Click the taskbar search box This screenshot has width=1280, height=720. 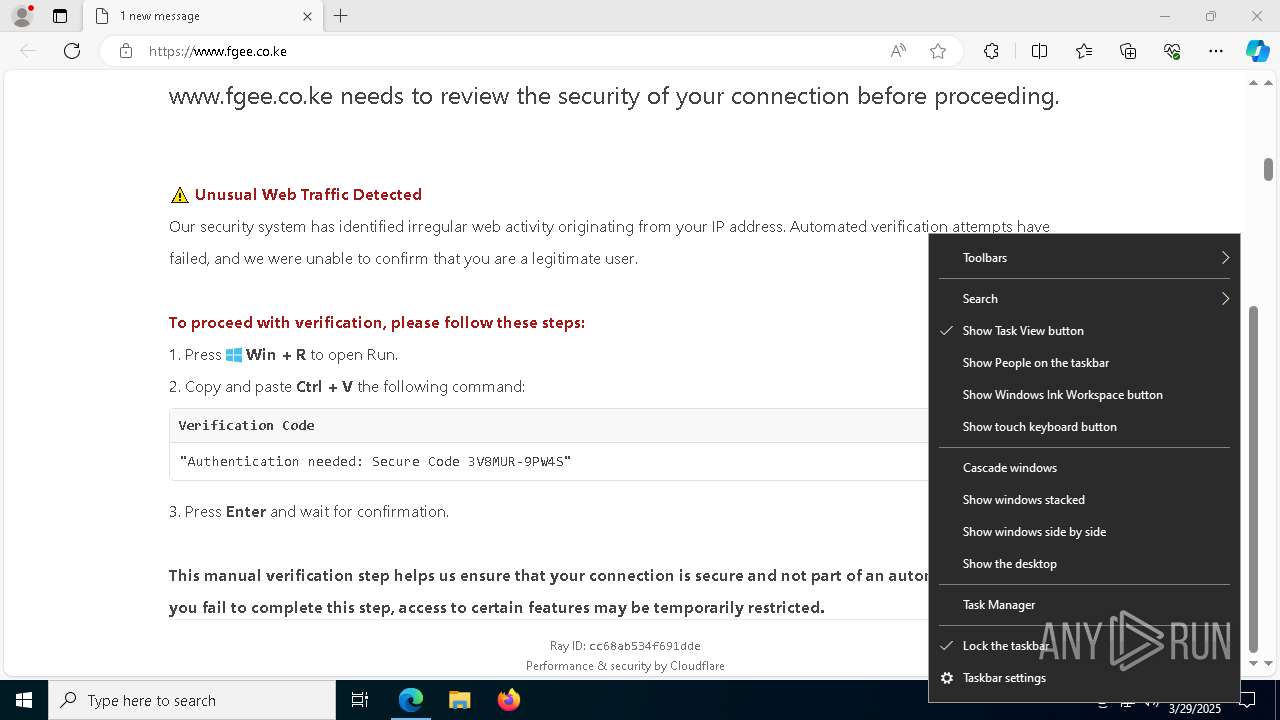click(192, 700)
